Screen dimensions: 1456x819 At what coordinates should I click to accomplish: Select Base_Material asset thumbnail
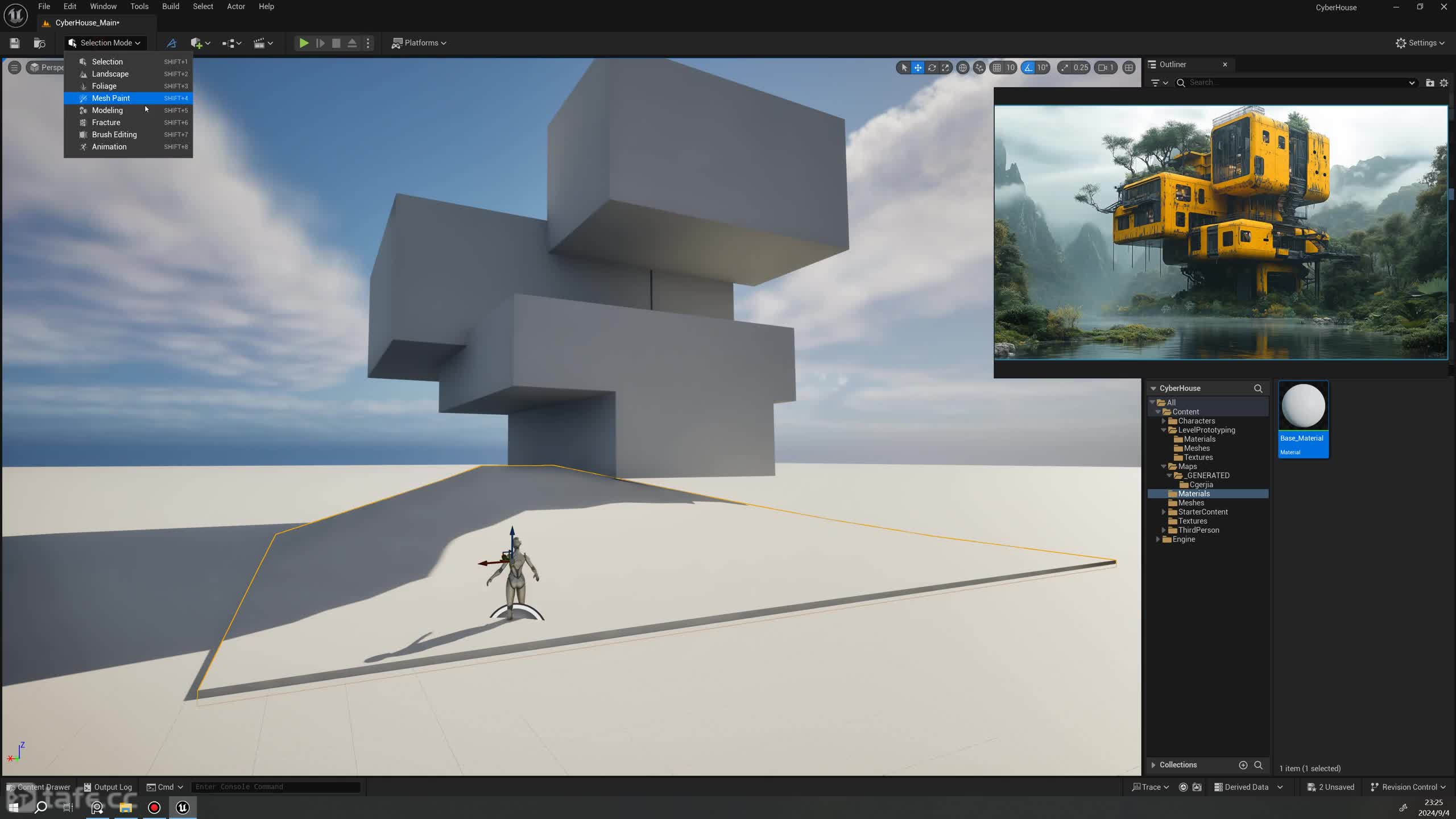tap(1303, 419)
